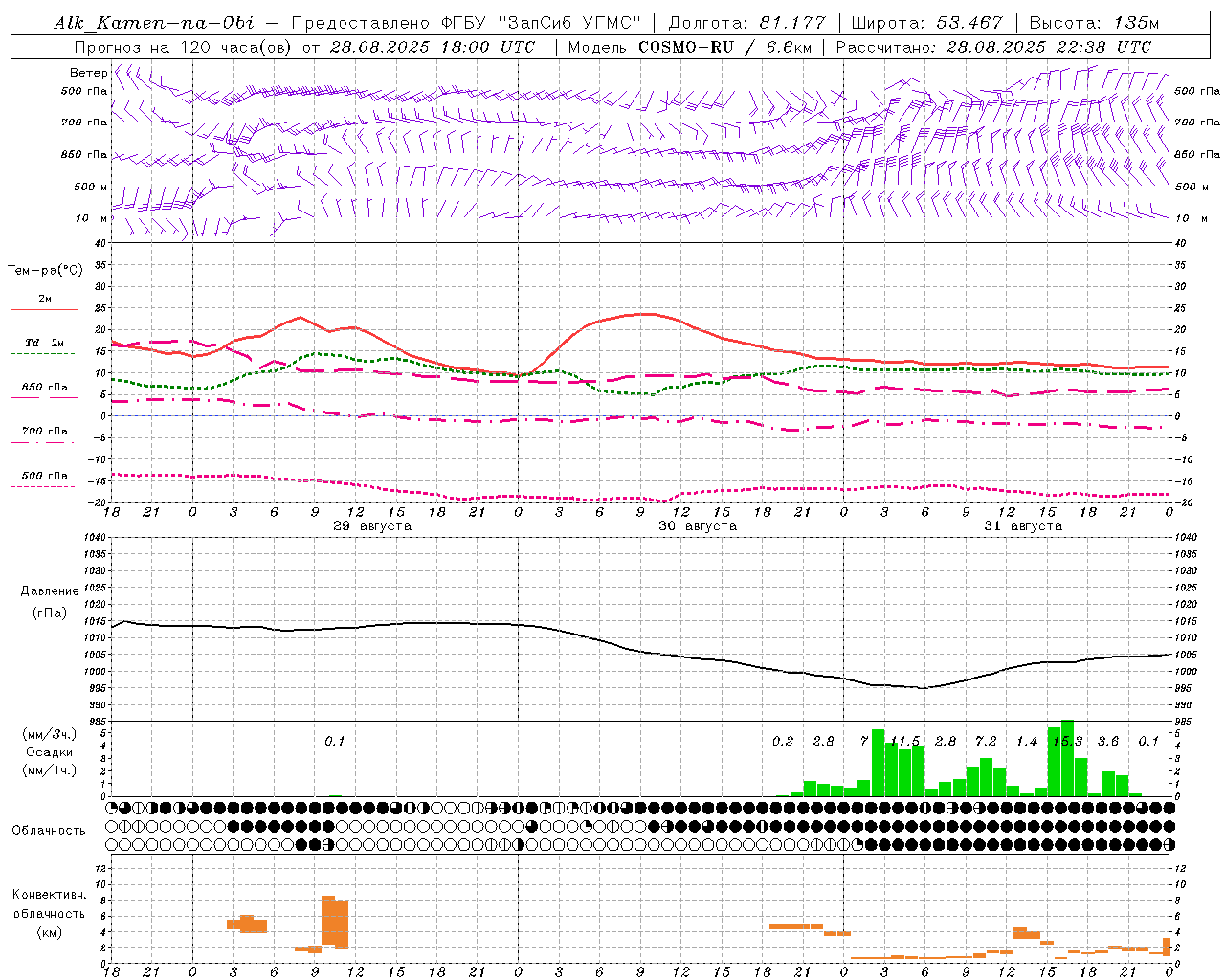1225x980 pixels.
Task: Click the Облачность row label
Action: point(49,830)
